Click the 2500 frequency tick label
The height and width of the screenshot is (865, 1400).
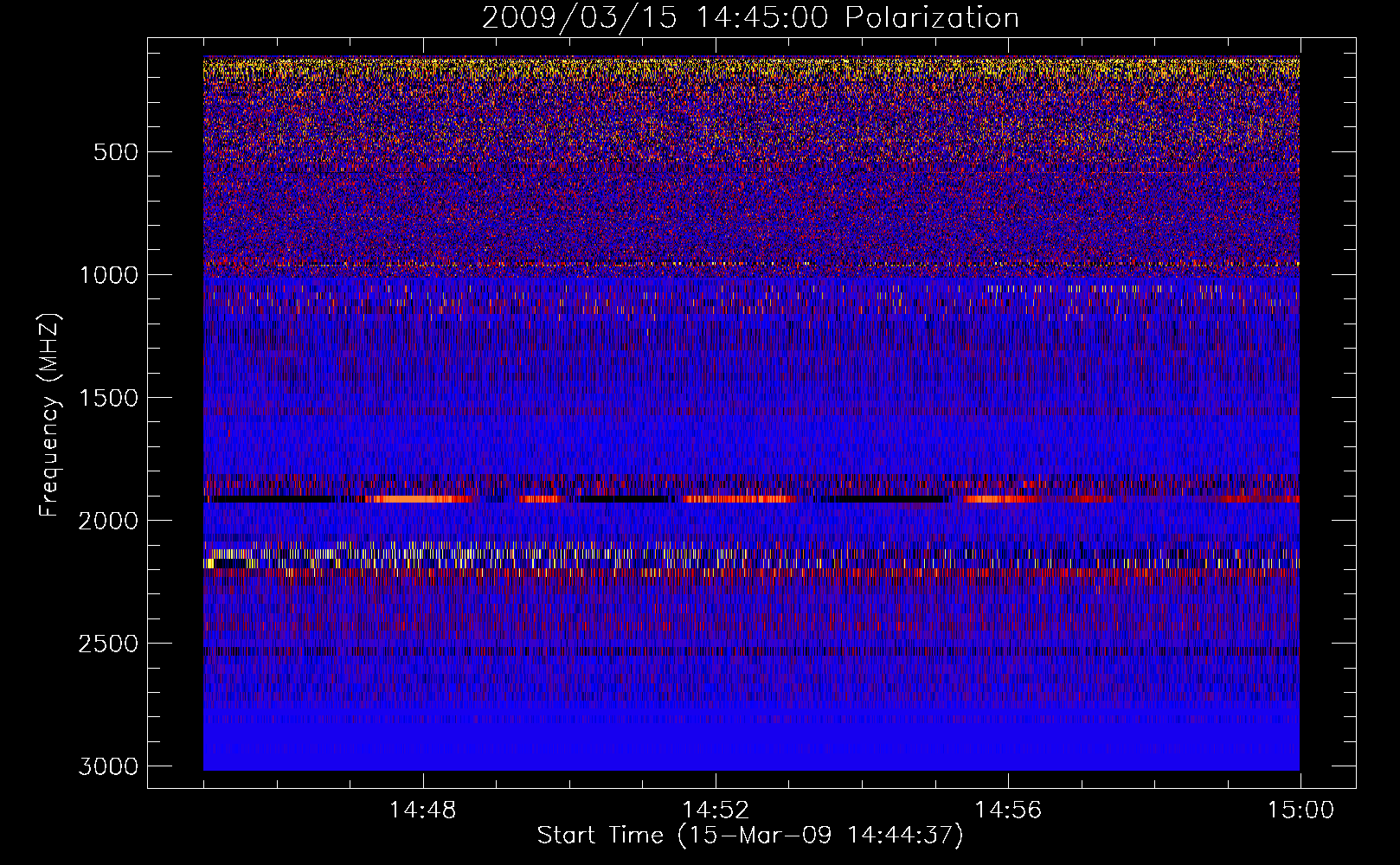(x=108, y=644)
